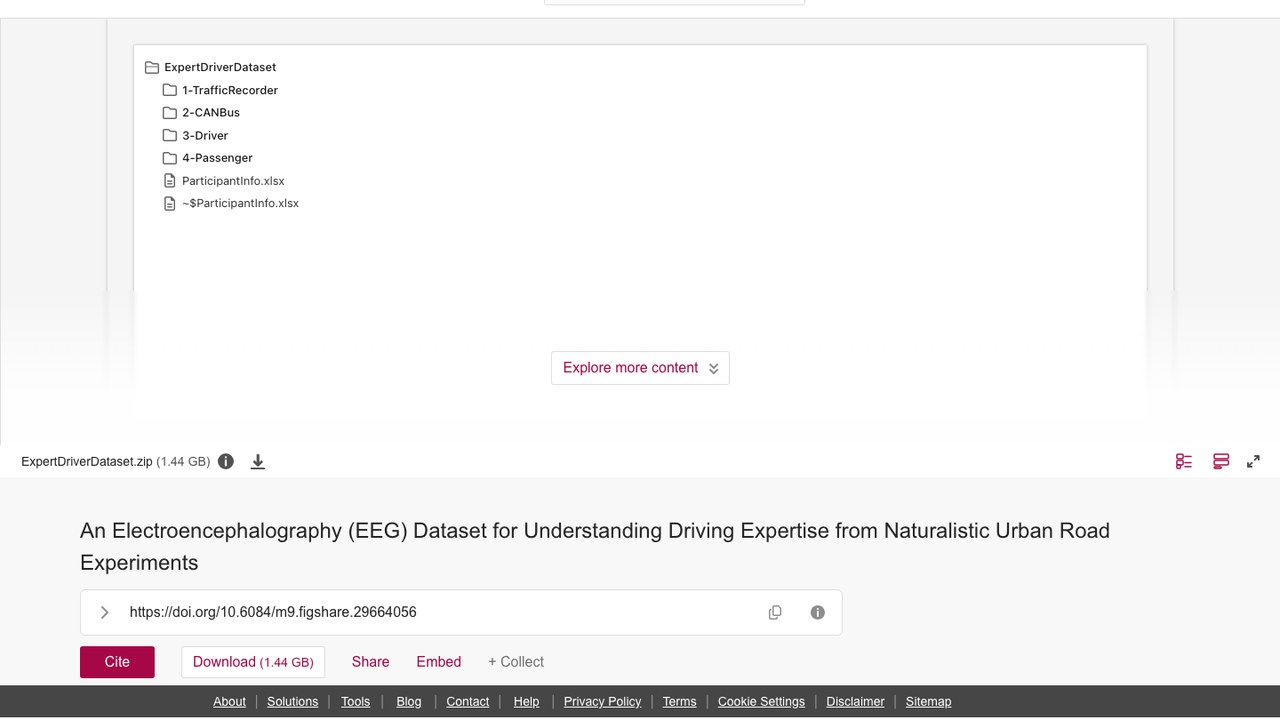Show file info for ExpertDriverDataset.zip
This screenshot has width=1280, height=720.
(x=226, y=461)
